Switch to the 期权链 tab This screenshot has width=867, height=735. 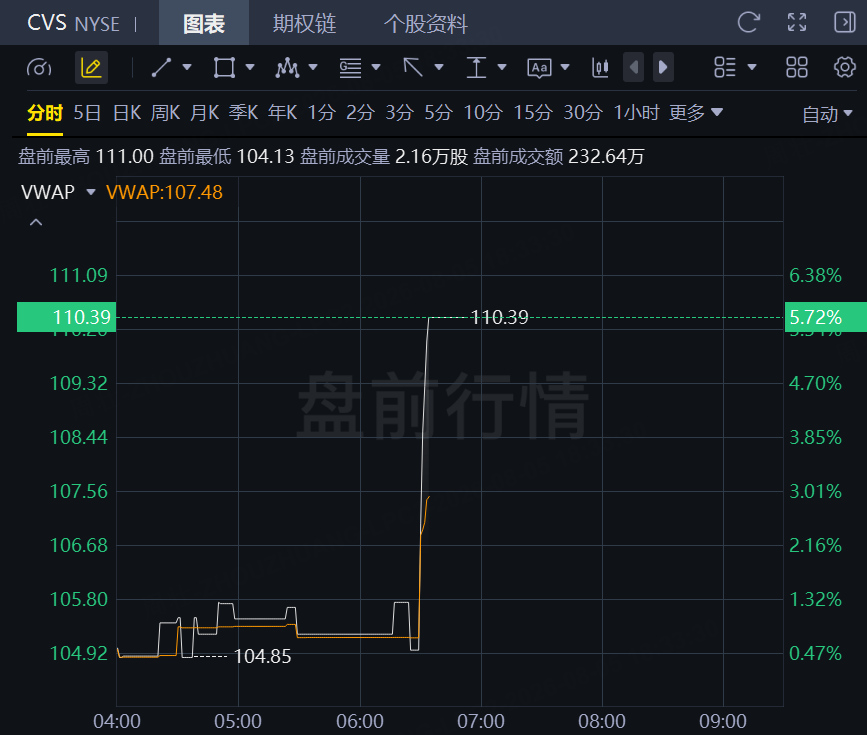tap(305, 24)
